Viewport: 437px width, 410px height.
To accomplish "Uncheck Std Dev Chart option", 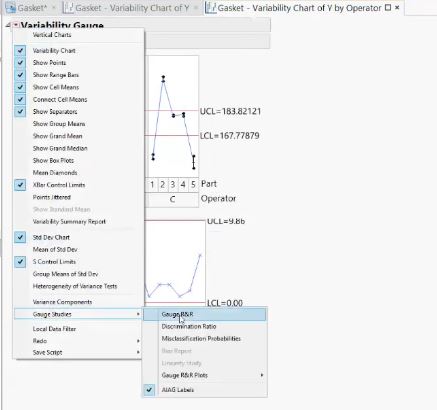I will [20, 237].
